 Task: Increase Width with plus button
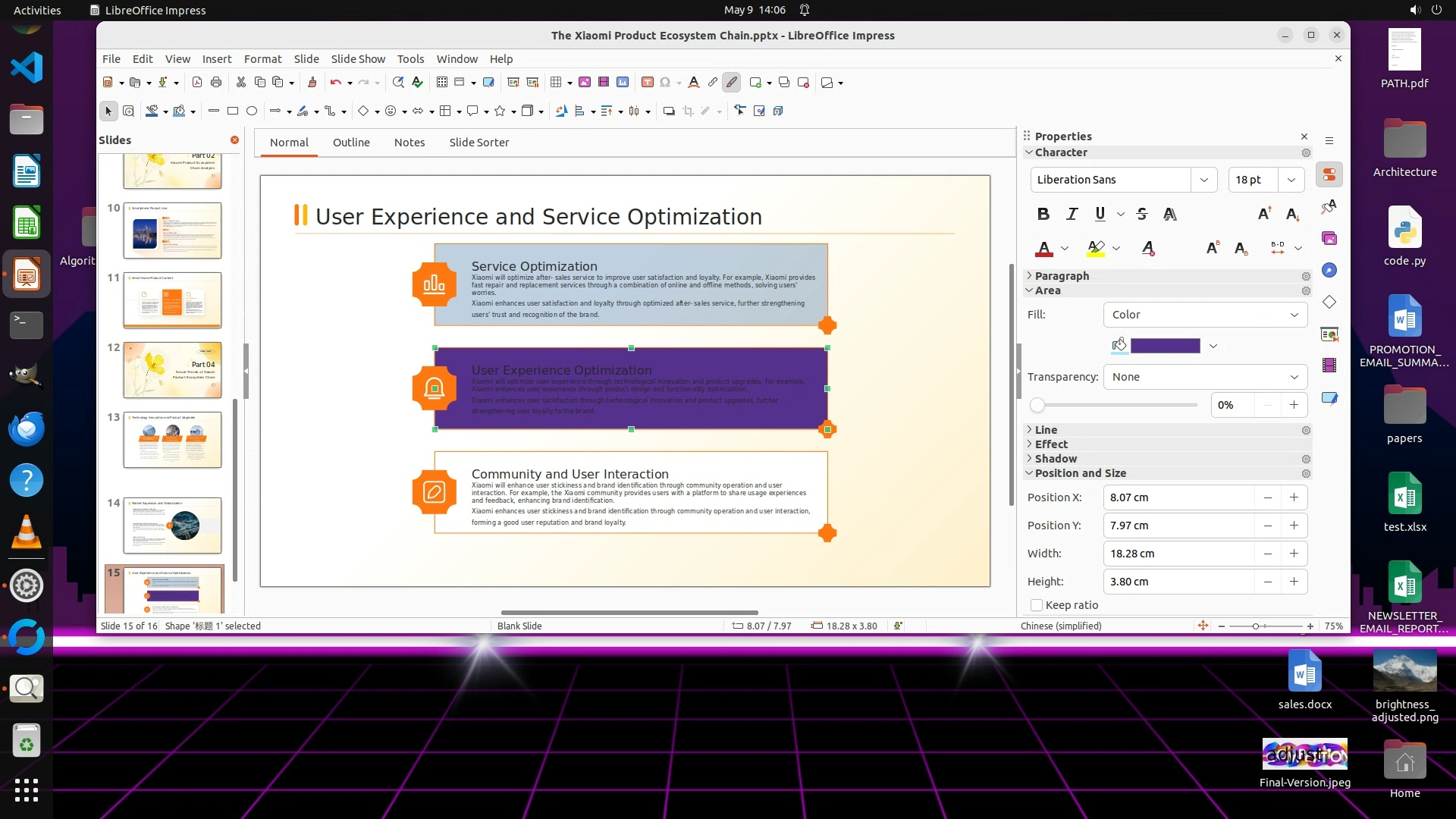coord(1294,554)
